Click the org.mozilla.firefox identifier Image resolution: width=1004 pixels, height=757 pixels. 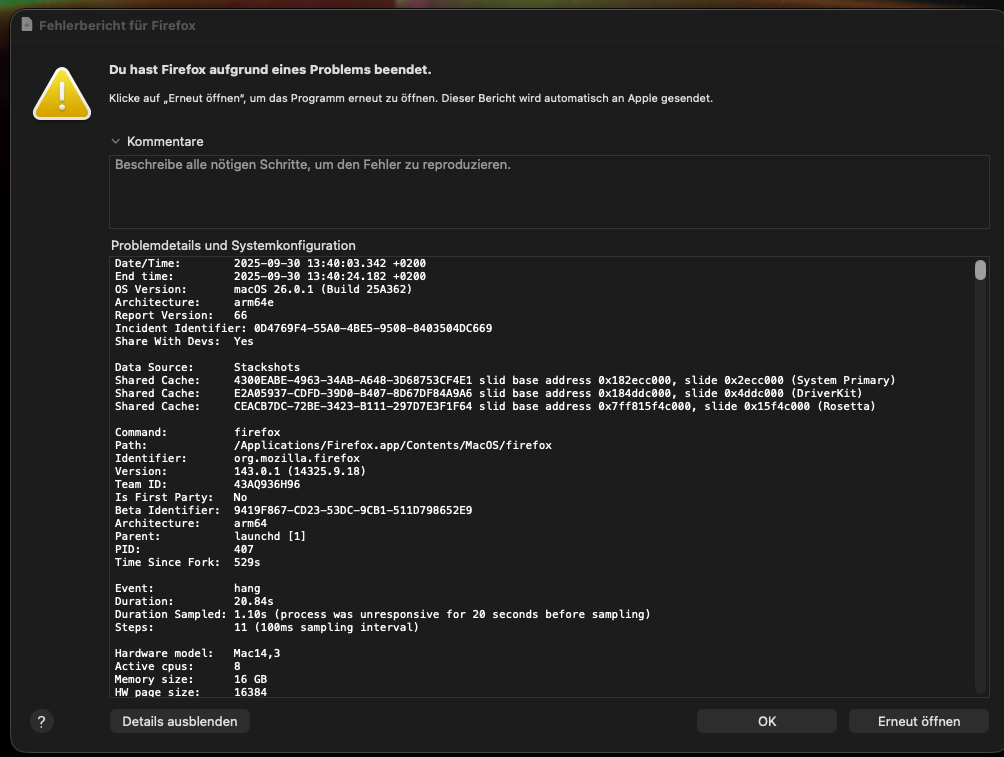(x=296, y=459)
